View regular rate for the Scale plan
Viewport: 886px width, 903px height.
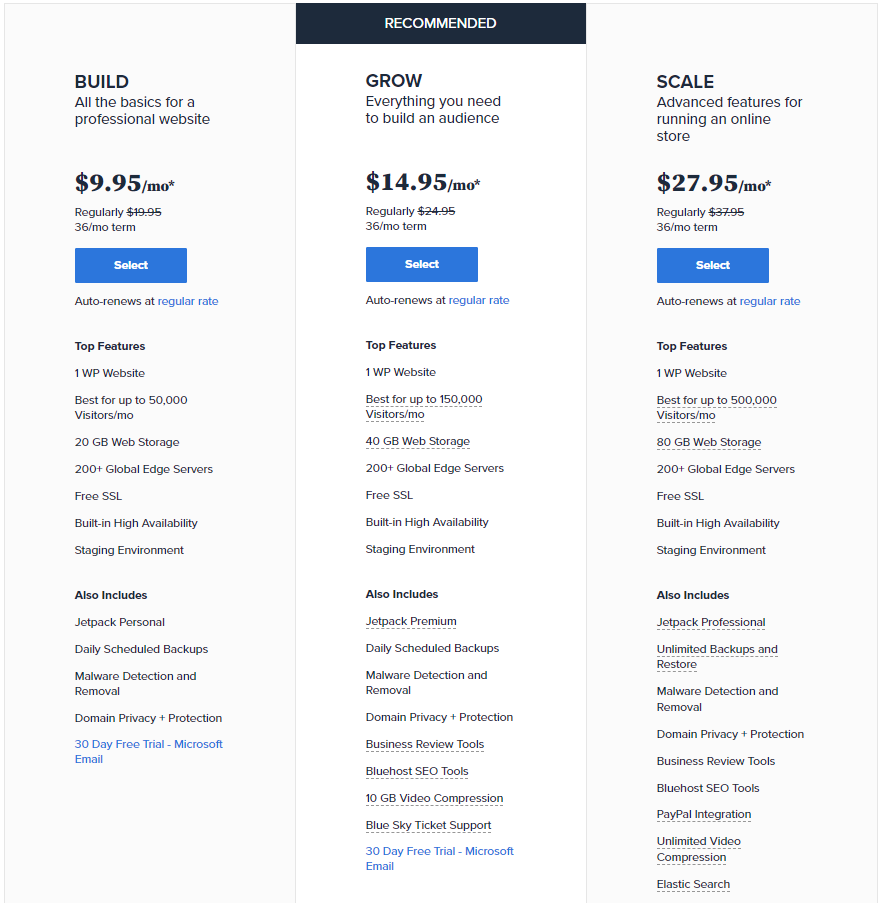pos(770,301)
